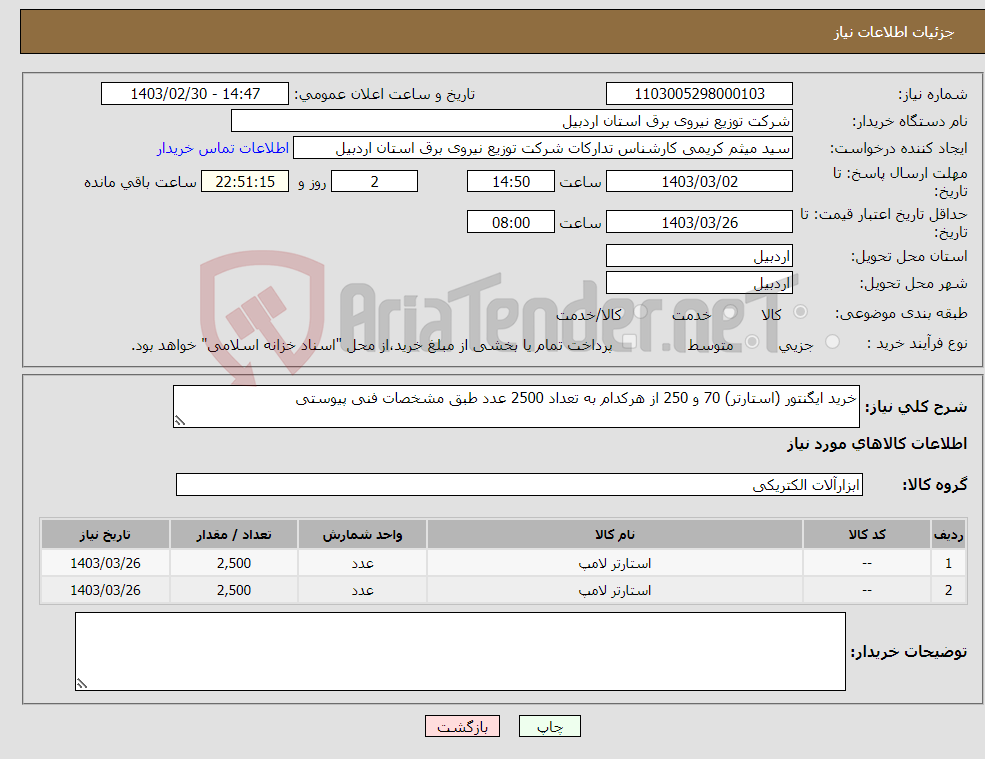Click the نام کالا column header

tap(615, 535)
